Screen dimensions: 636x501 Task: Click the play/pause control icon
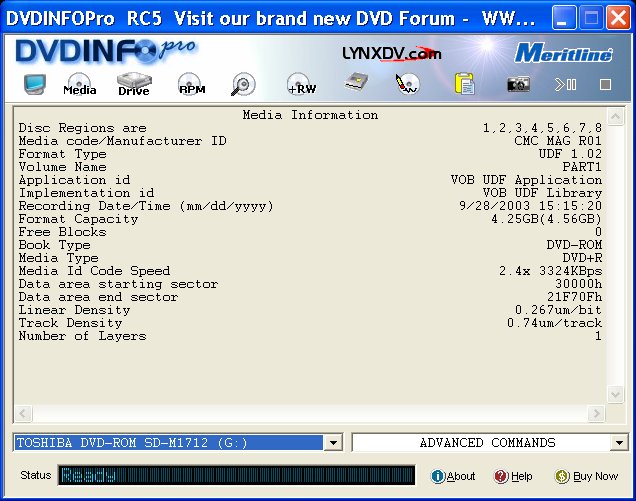pyautogui.click(x=565, y=84)
